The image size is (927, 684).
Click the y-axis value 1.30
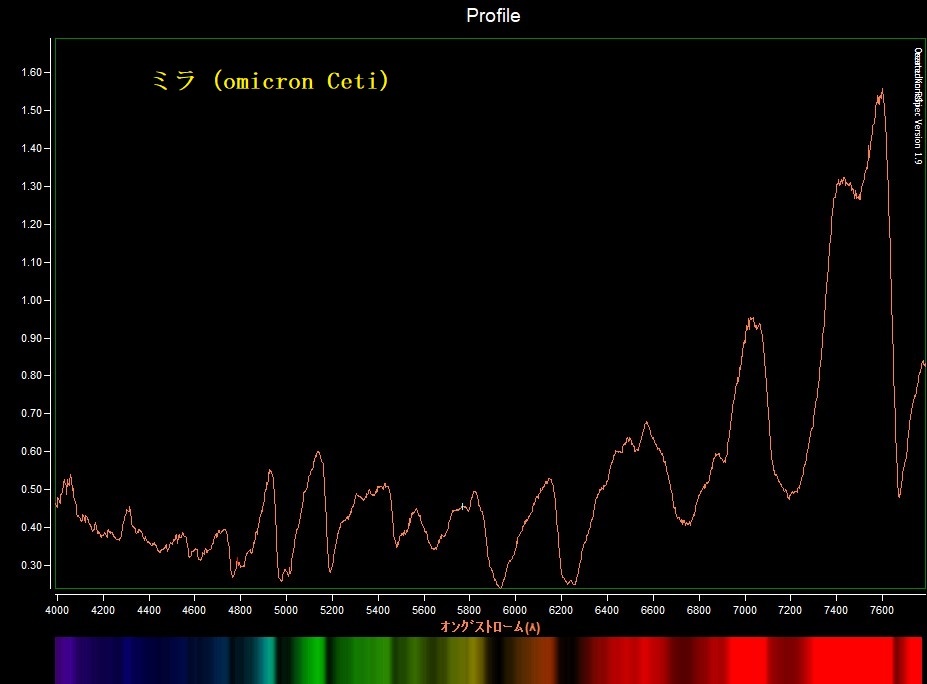(31, 186)
